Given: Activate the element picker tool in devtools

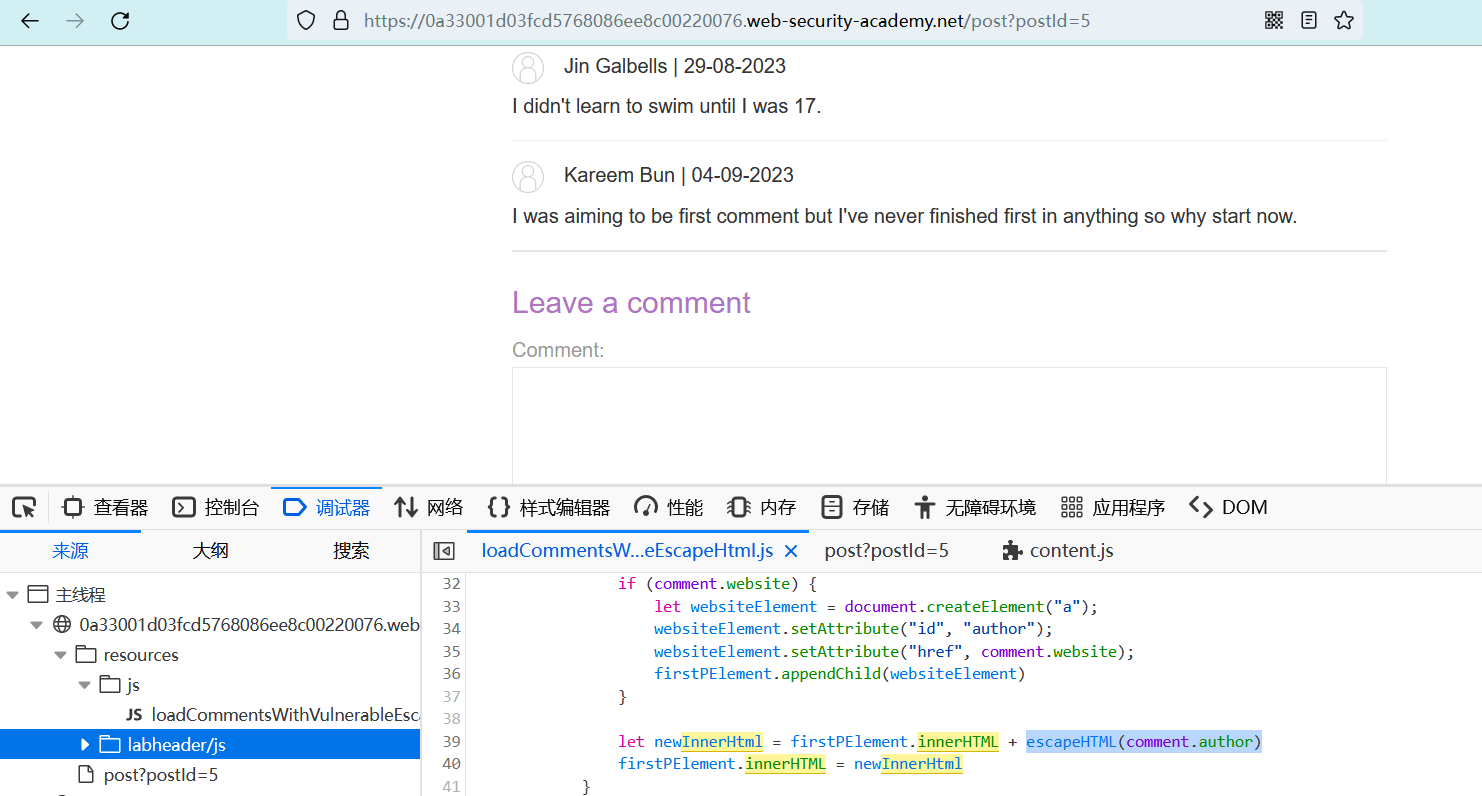Looking at the screenshot, I should [x=24, y=507].
